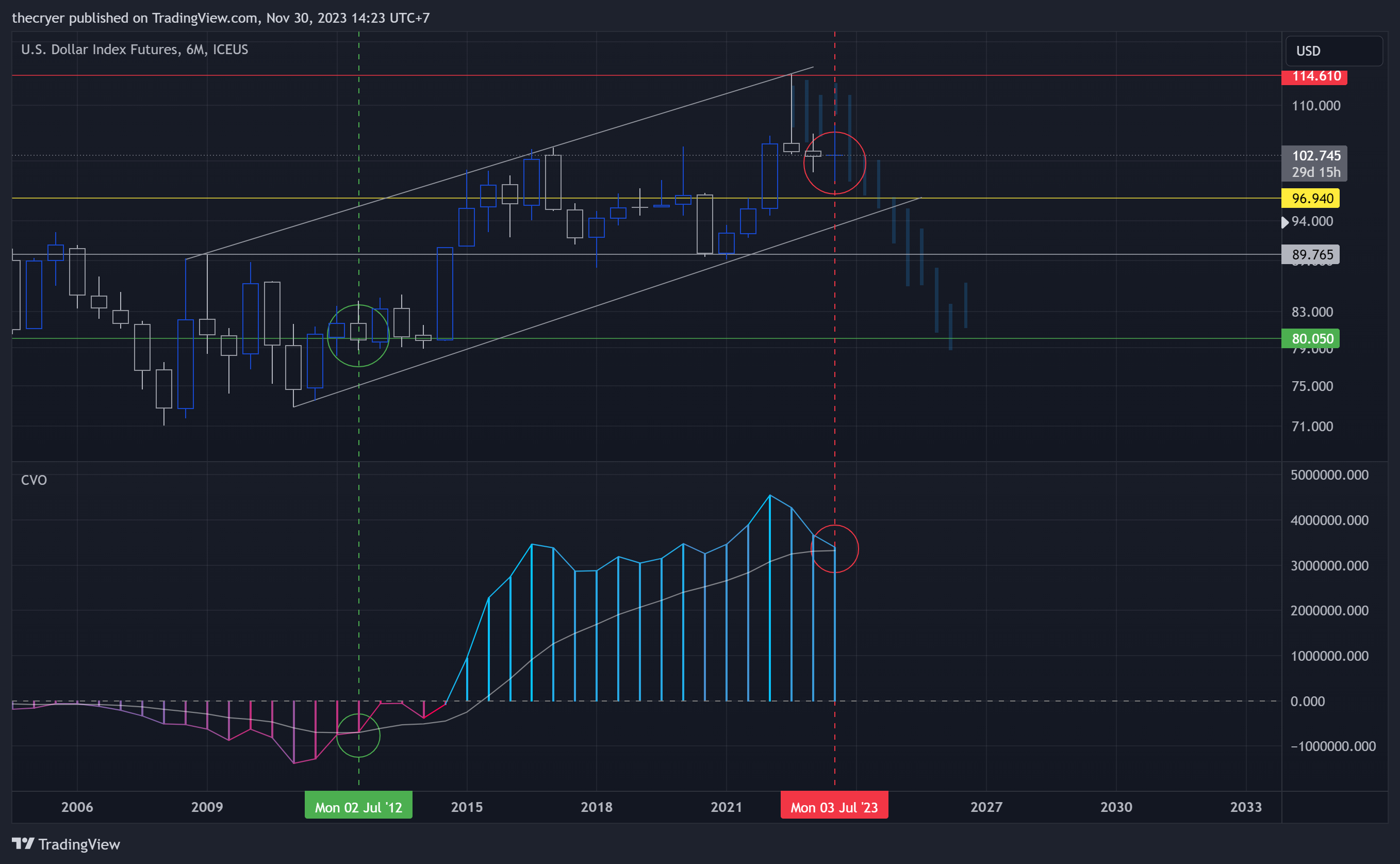
Task: Click the current price 102.745 label
Action: (1316, 155)
